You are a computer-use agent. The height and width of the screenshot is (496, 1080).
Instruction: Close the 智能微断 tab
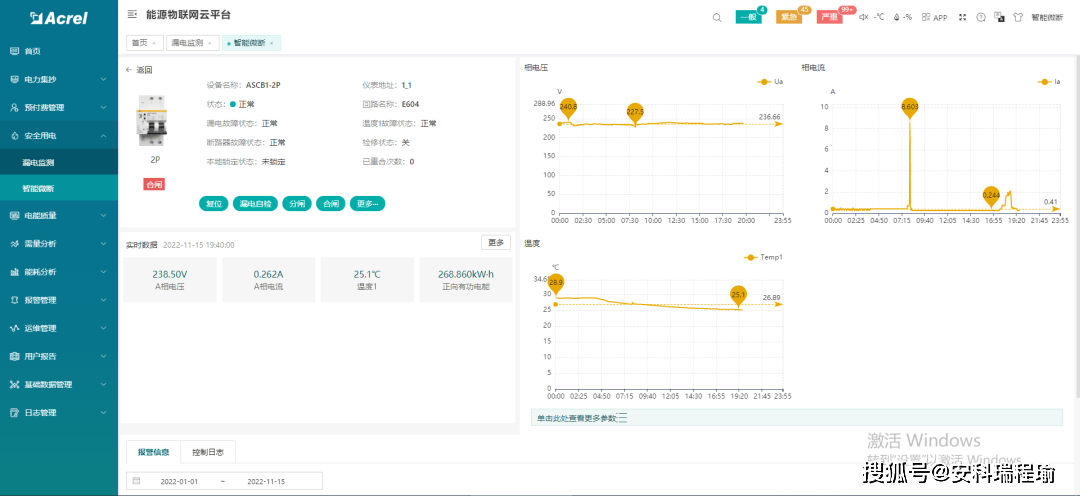point(271,43)
